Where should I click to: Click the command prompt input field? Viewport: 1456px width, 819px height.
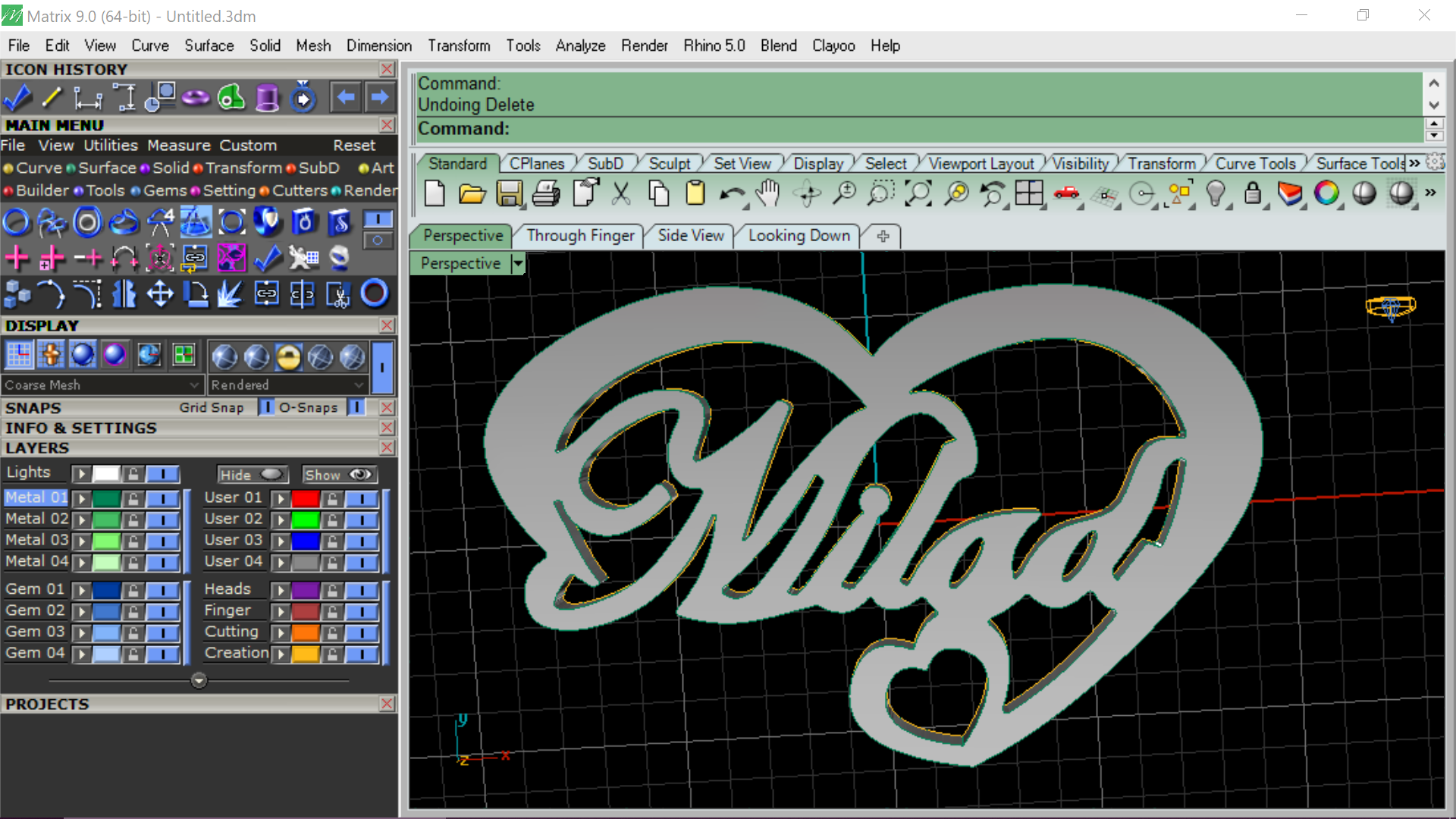coord(920,129)
